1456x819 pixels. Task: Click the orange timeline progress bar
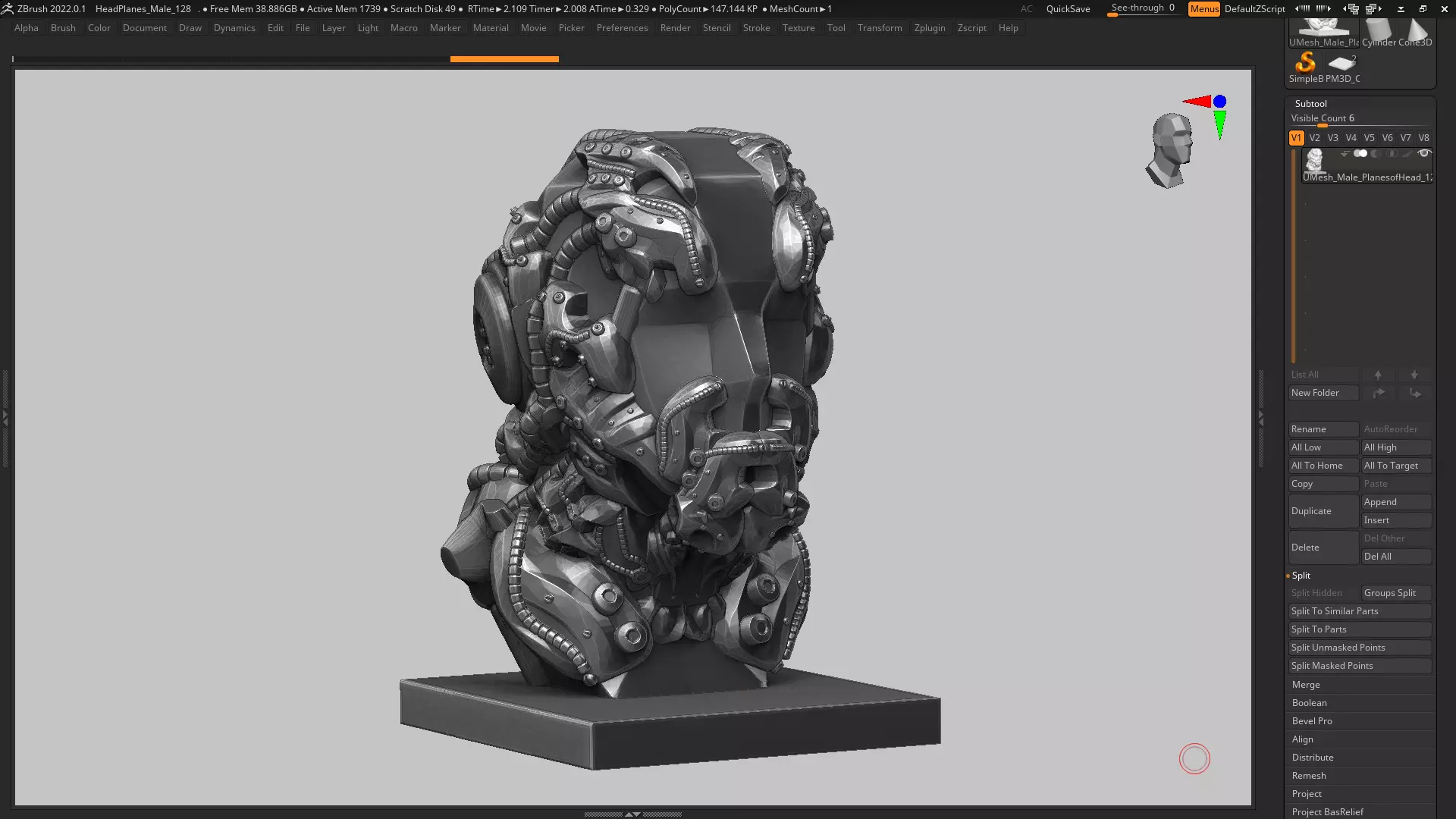[x=504, y=58]
